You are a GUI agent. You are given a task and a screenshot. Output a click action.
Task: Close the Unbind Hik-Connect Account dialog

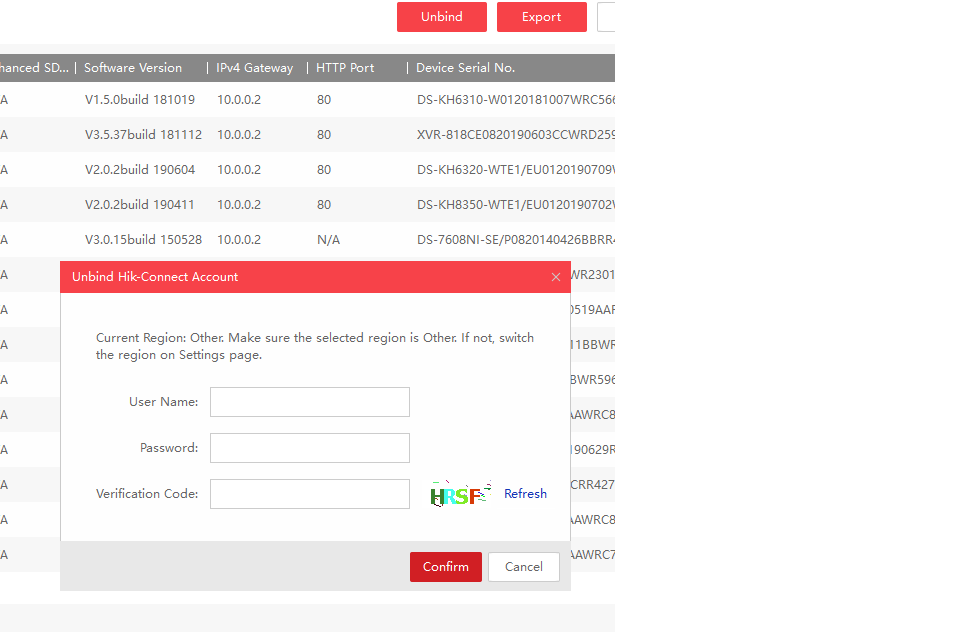coord(555,277)
